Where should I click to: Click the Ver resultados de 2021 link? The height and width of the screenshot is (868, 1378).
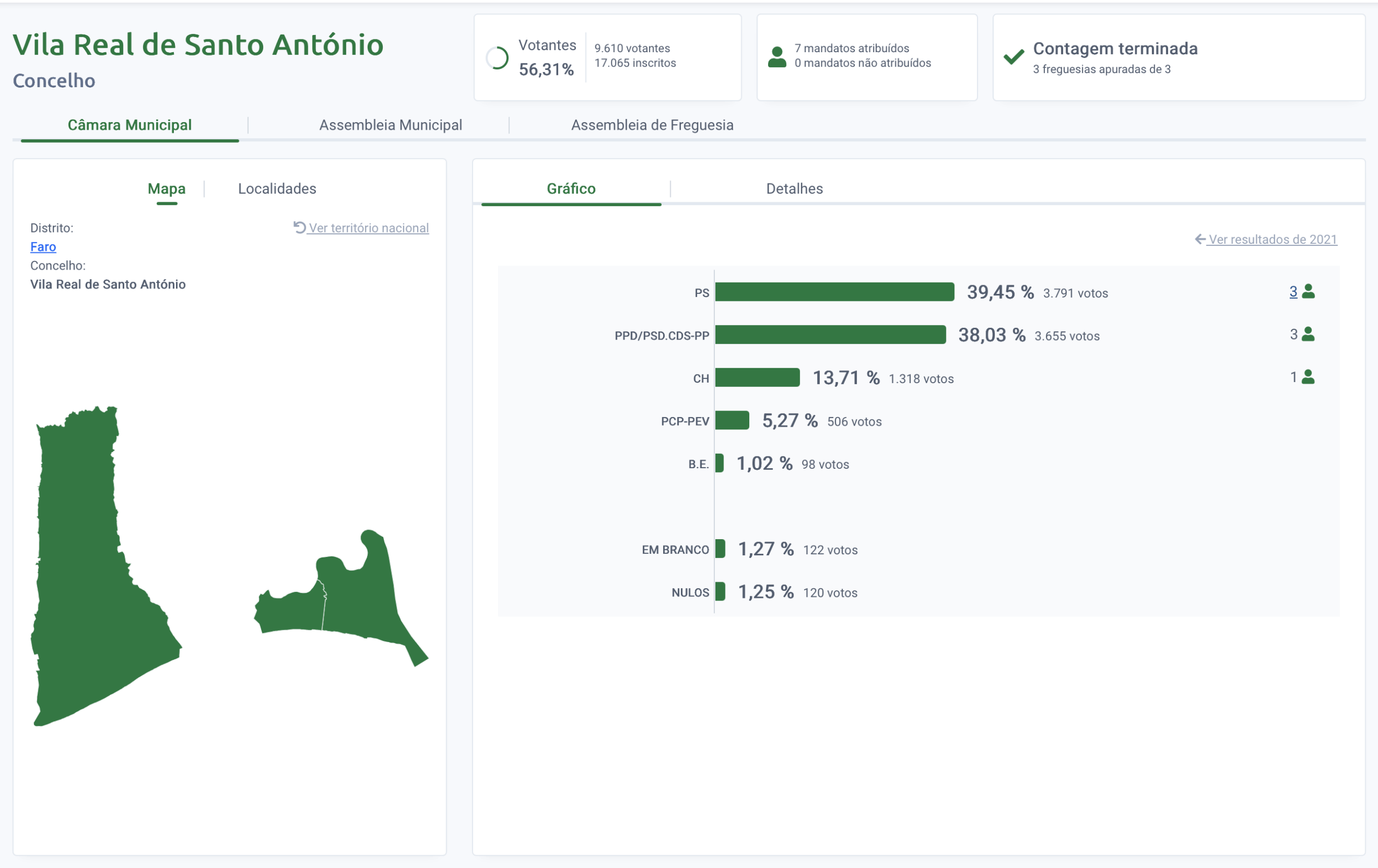(x=1272, y=239)
